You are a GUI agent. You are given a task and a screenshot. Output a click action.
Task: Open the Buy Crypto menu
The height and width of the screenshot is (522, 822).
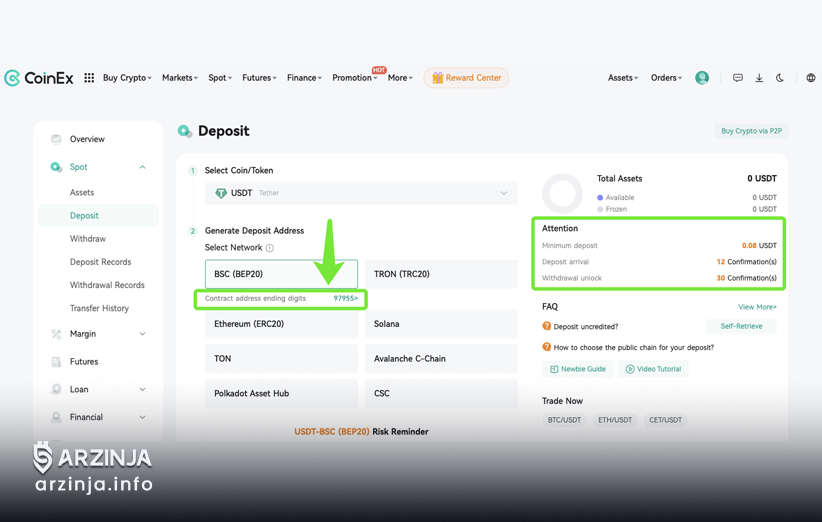point(127,78)
